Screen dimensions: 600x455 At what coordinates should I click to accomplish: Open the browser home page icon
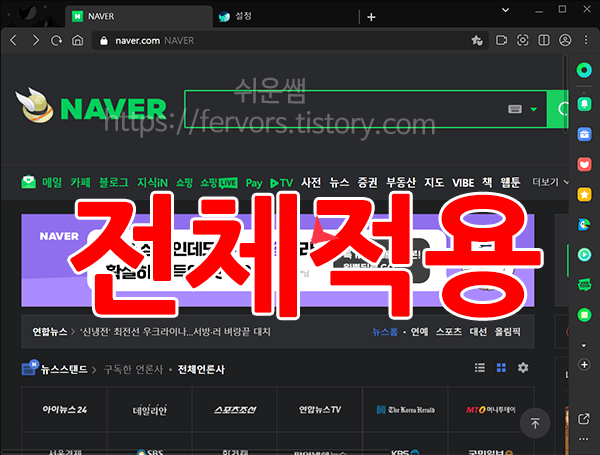[x=78, y=40]
